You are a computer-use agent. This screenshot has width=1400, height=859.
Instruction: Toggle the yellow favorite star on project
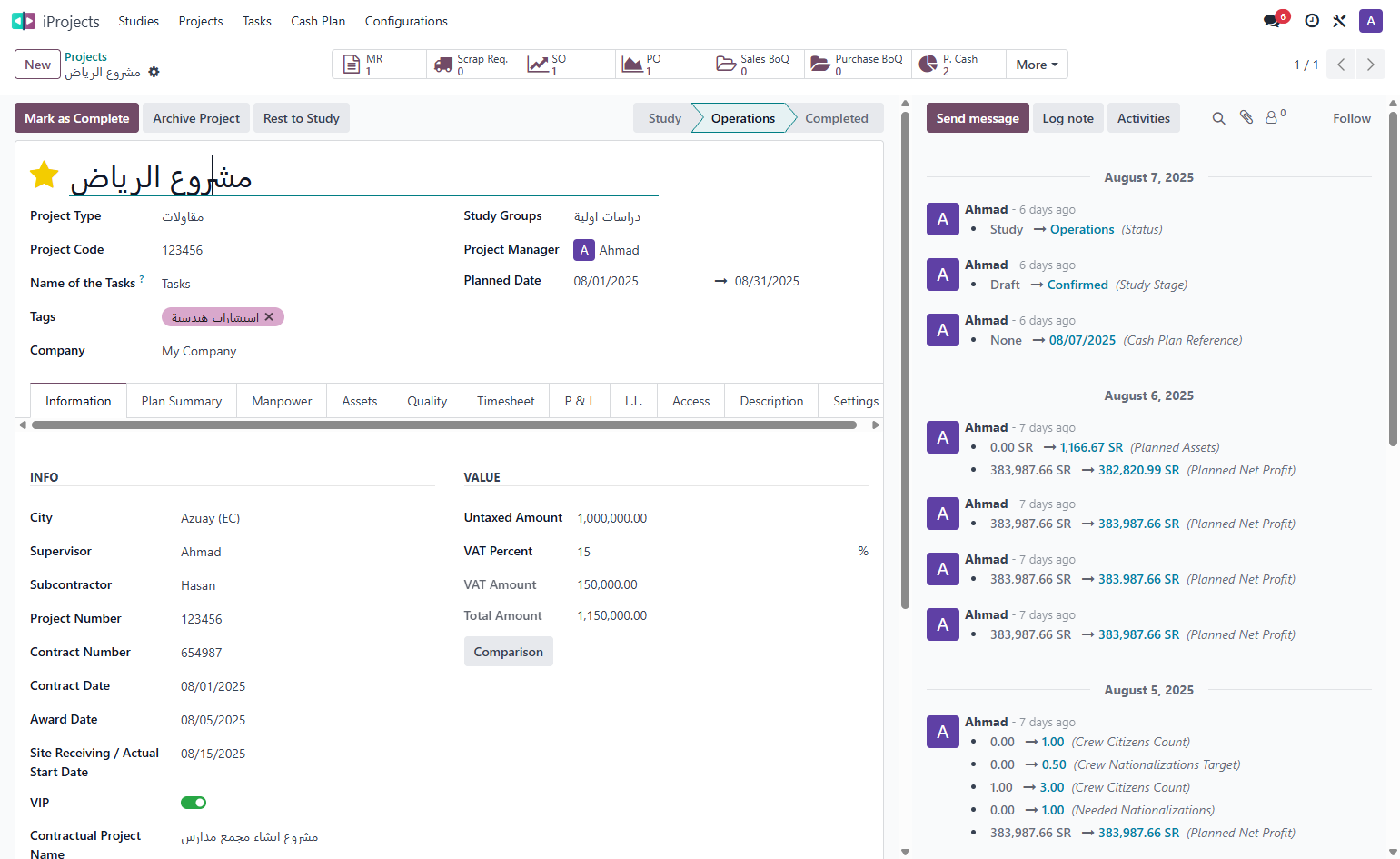point(44,175)
